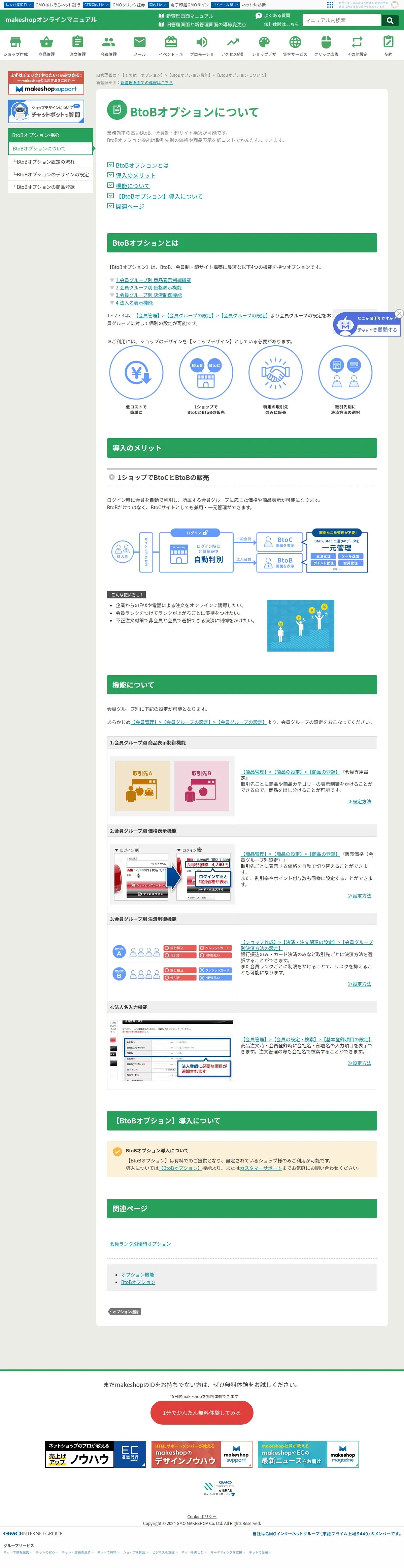Open floating チャットで質問する robot widget
The width and height of the screenshot is (404, 1568).
366,324
